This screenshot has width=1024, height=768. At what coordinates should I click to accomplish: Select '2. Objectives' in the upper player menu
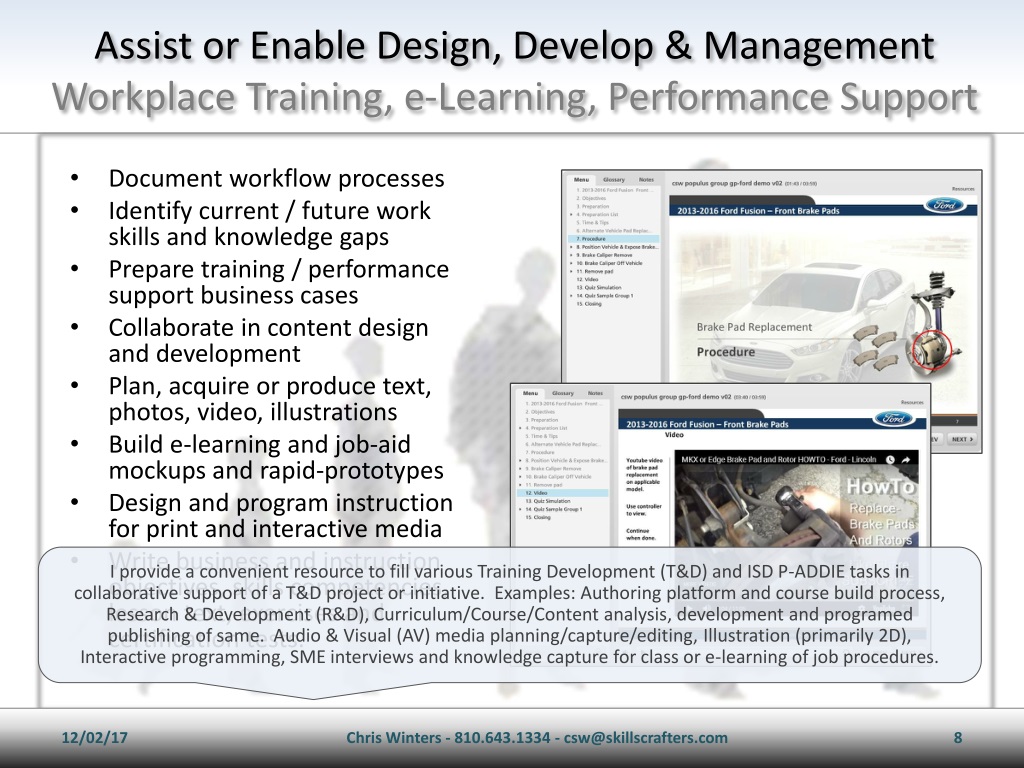click(591, 198)
